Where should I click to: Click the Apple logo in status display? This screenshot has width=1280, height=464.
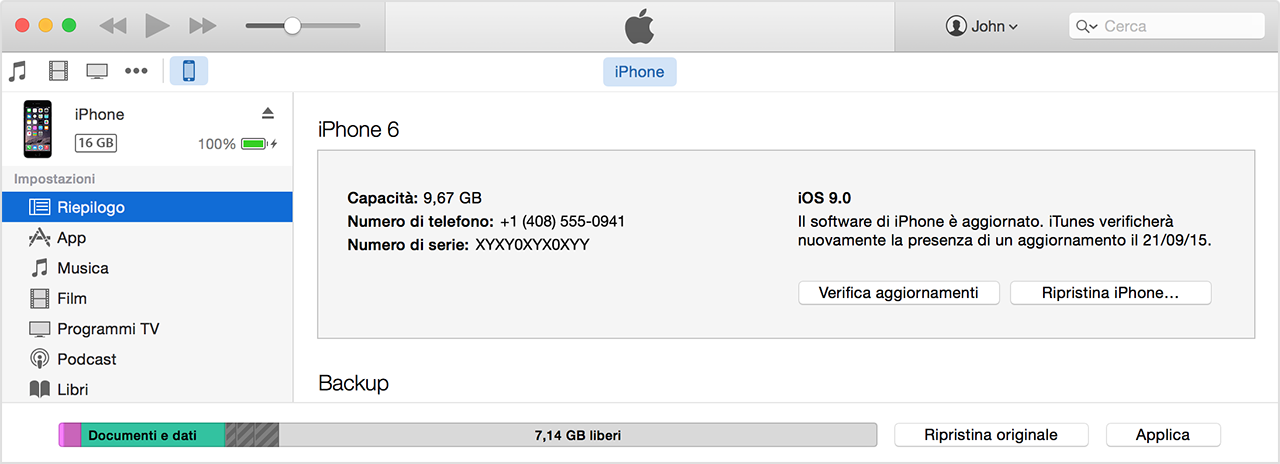point(639,27)
